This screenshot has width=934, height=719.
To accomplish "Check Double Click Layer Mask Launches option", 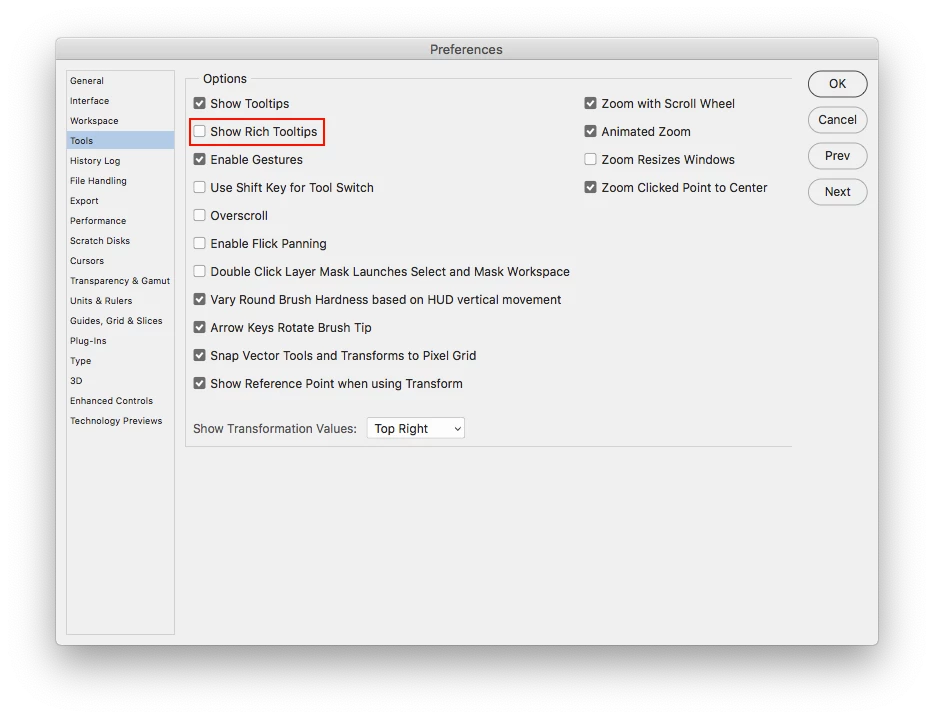I will coord(200,272).
